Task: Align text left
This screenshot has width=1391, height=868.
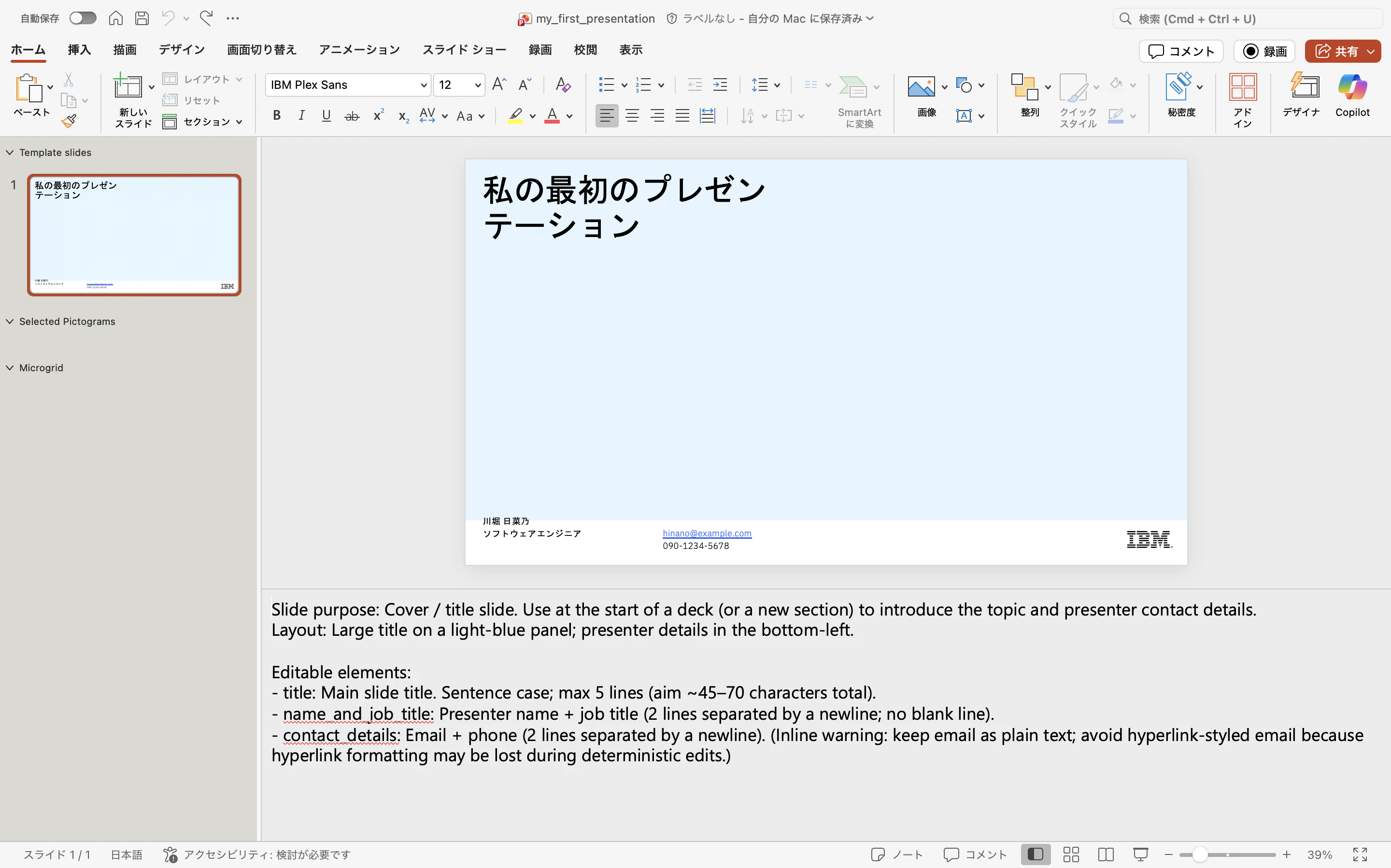Action: (607, 115)
